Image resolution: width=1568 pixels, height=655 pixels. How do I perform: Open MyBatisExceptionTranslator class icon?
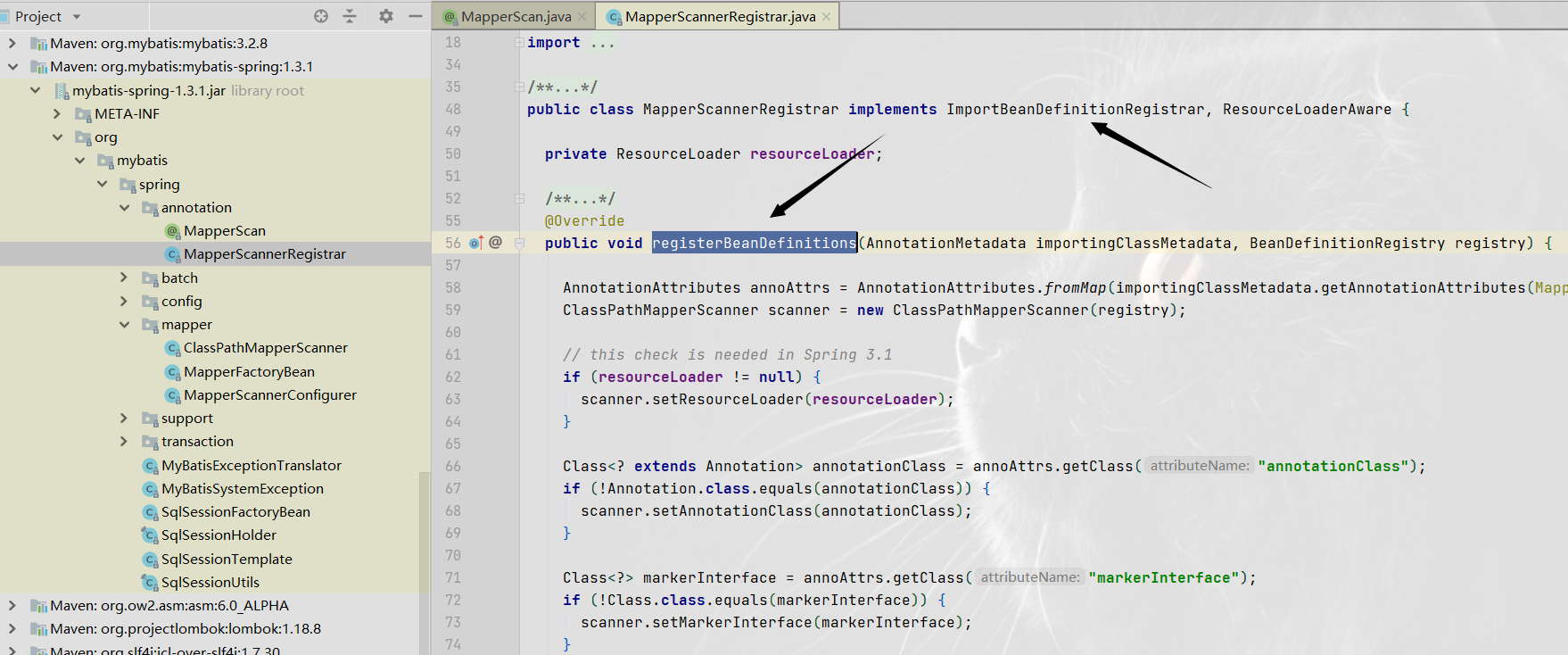(x=151, y=466)
